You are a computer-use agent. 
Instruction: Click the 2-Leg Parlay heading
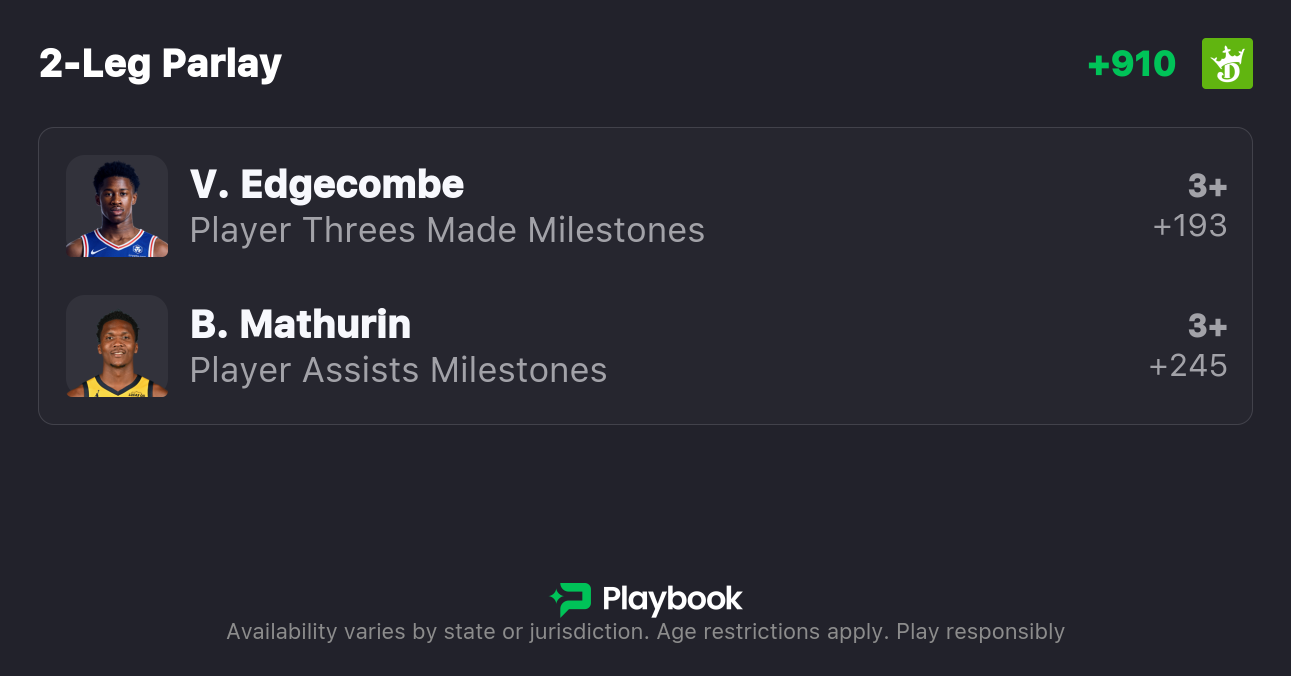pyautogui.click(x=160, y=64)
